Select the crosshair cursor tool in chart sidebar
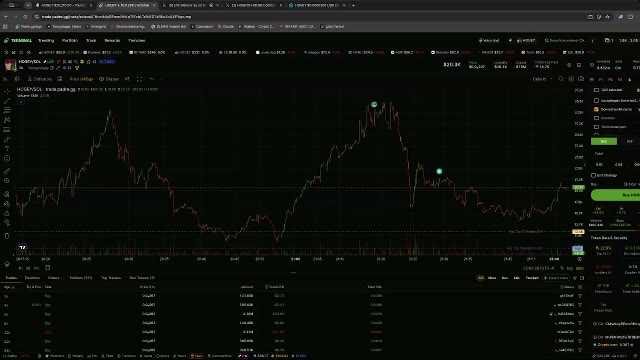 pos(7,91)
